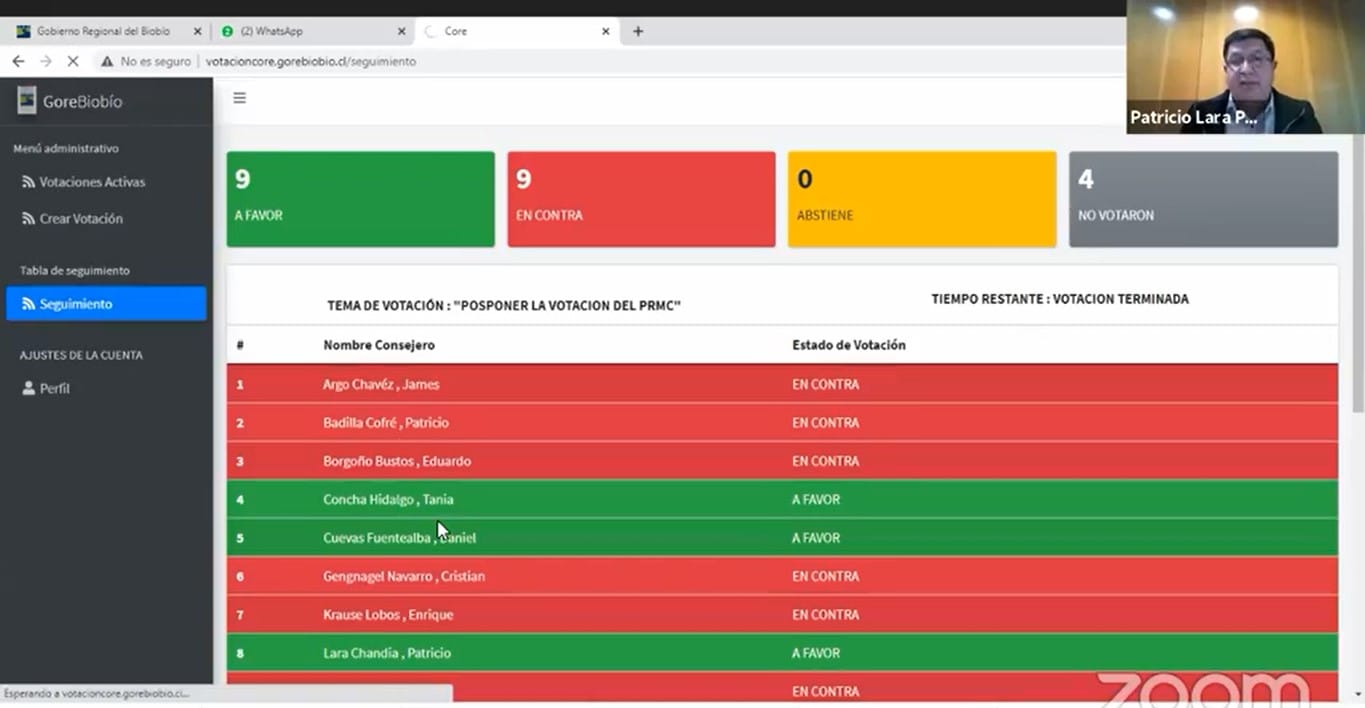The image size is (1365, 708).
Task: Switch to the WhatsApp browser tab
Action: (x=312, y=31)
